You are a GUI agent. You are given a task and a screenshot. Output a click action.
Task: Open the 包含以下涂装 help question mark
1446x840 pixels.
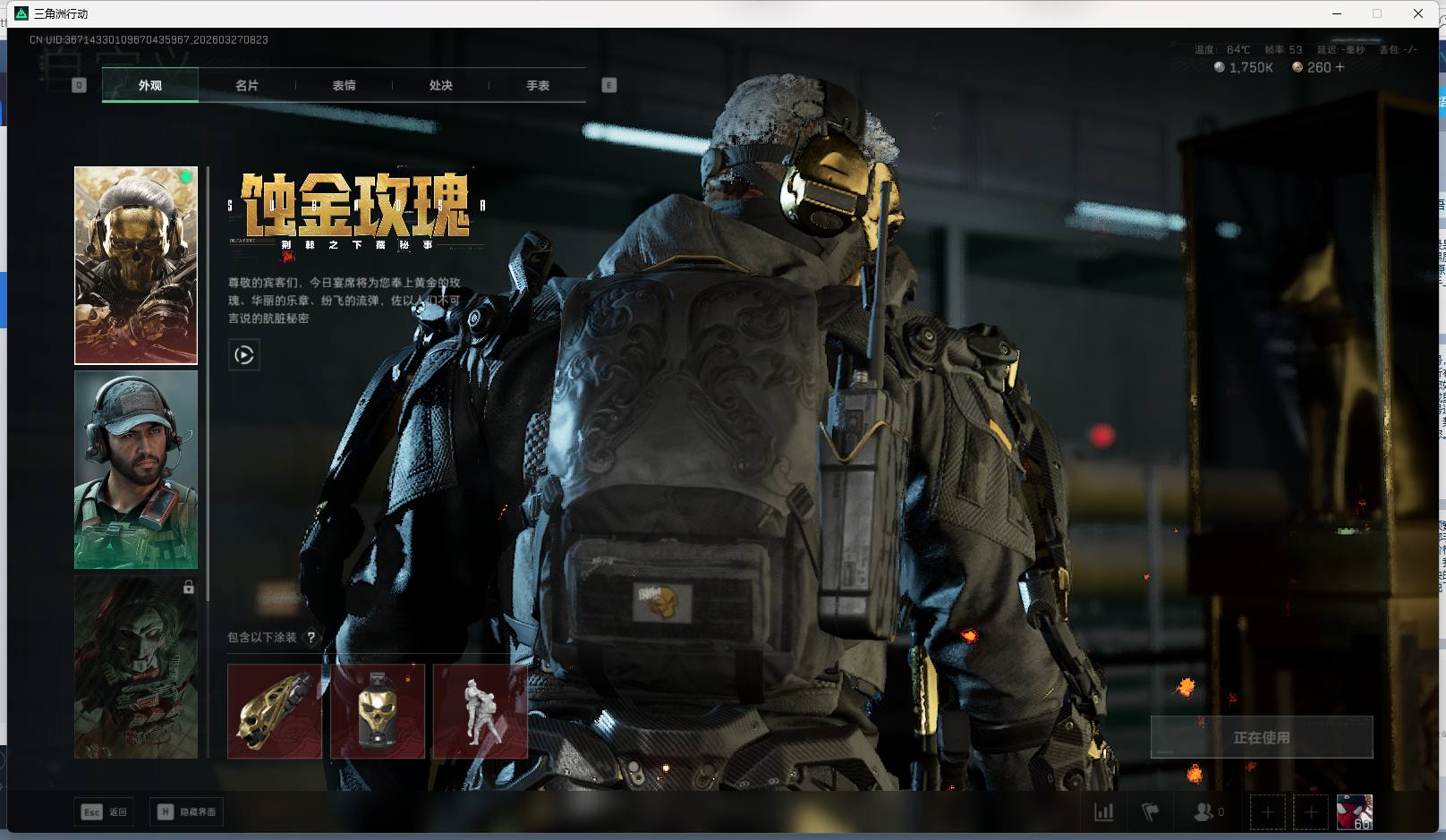[x=311, y=638]
